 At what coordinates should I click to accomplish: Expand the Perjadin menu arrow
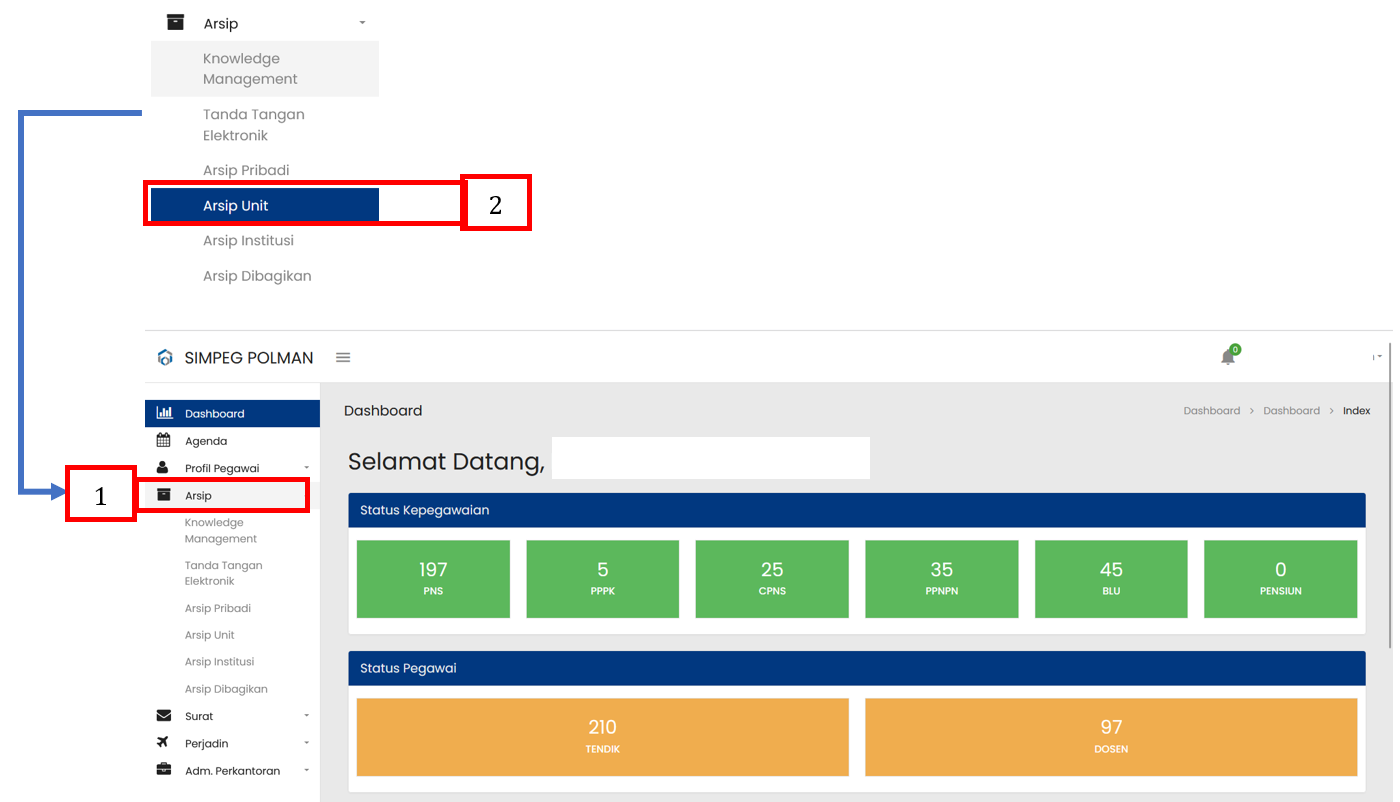coord(307,743)
